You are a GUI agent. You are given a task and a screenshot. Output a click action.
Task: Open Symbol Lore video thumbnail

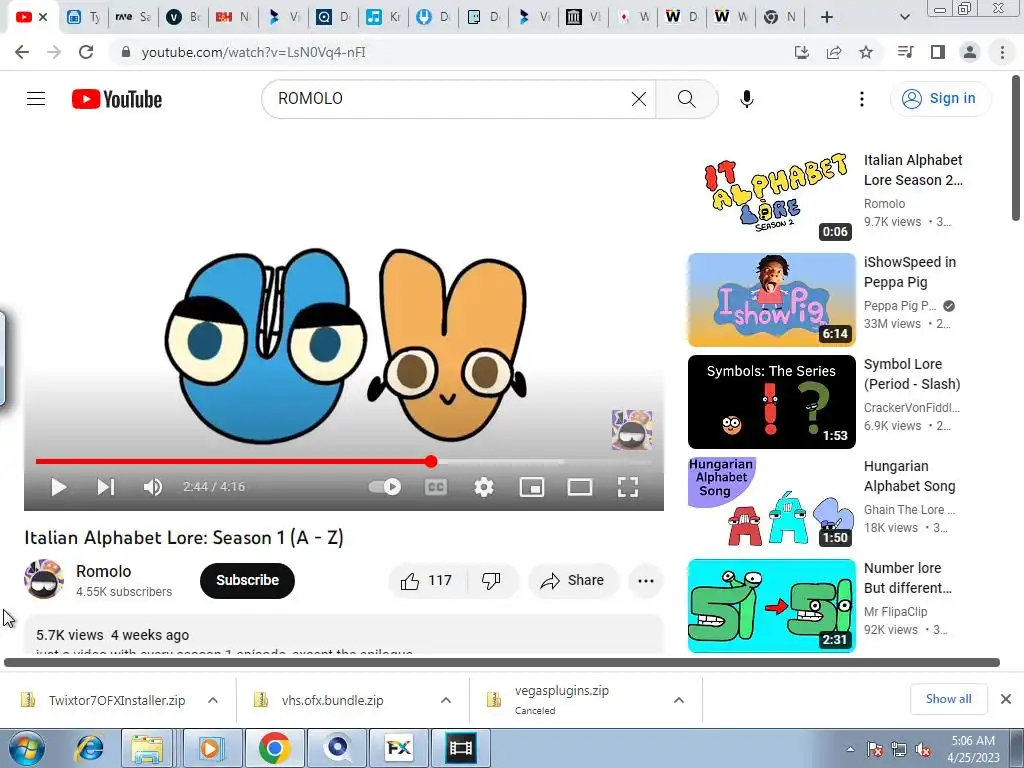click(x=772, y=402)
